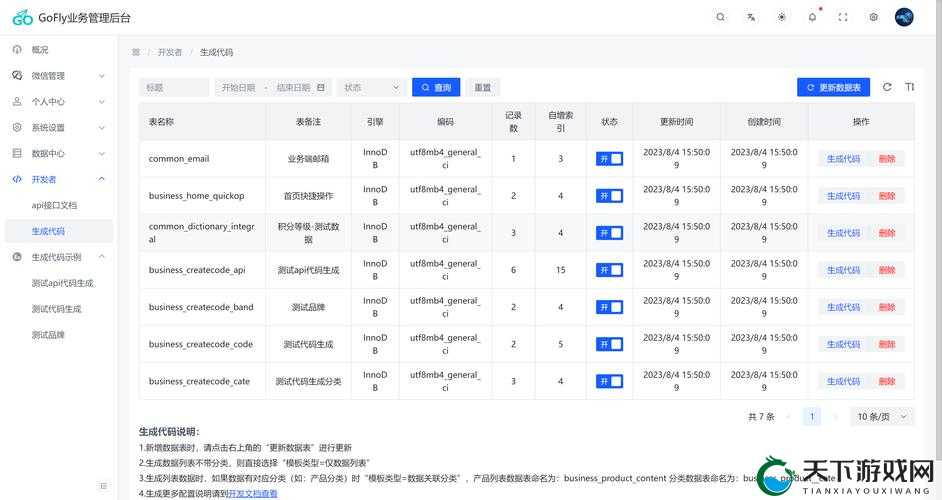Click 删除 for business_home_quickop row

point(887,196)
